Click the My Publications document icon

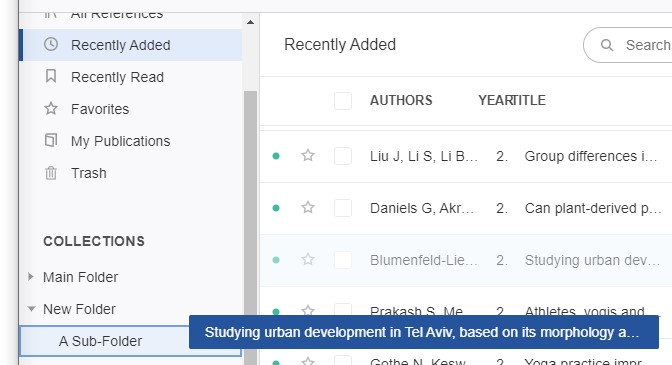coord(51,140)
